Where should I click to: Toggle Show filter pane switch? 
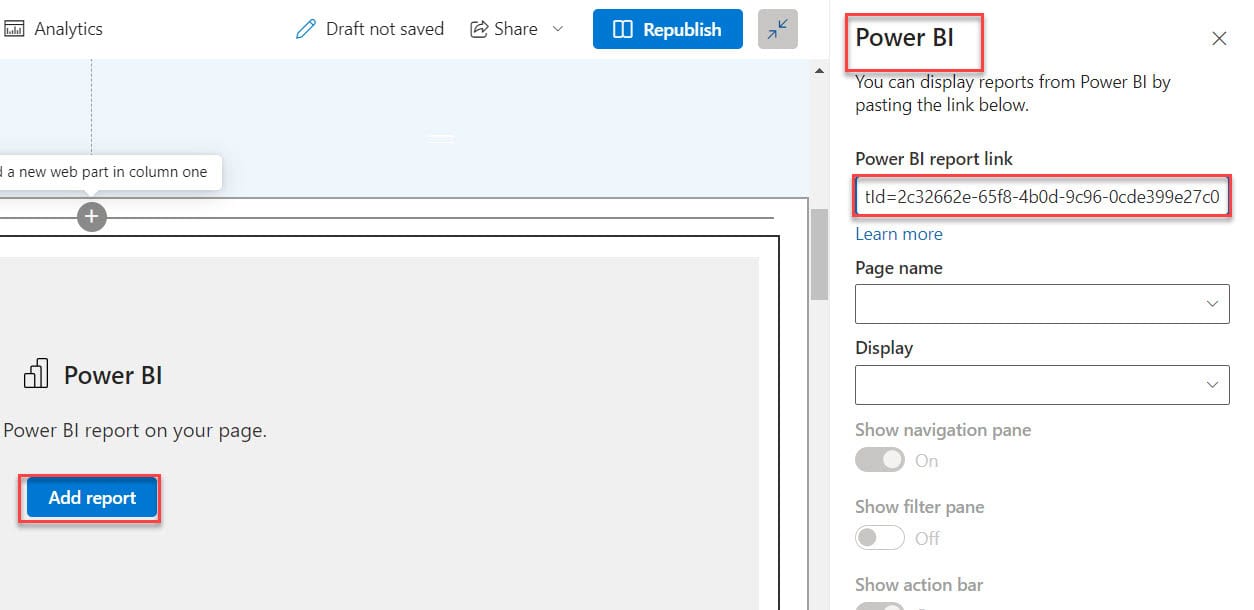click(880, 538)
